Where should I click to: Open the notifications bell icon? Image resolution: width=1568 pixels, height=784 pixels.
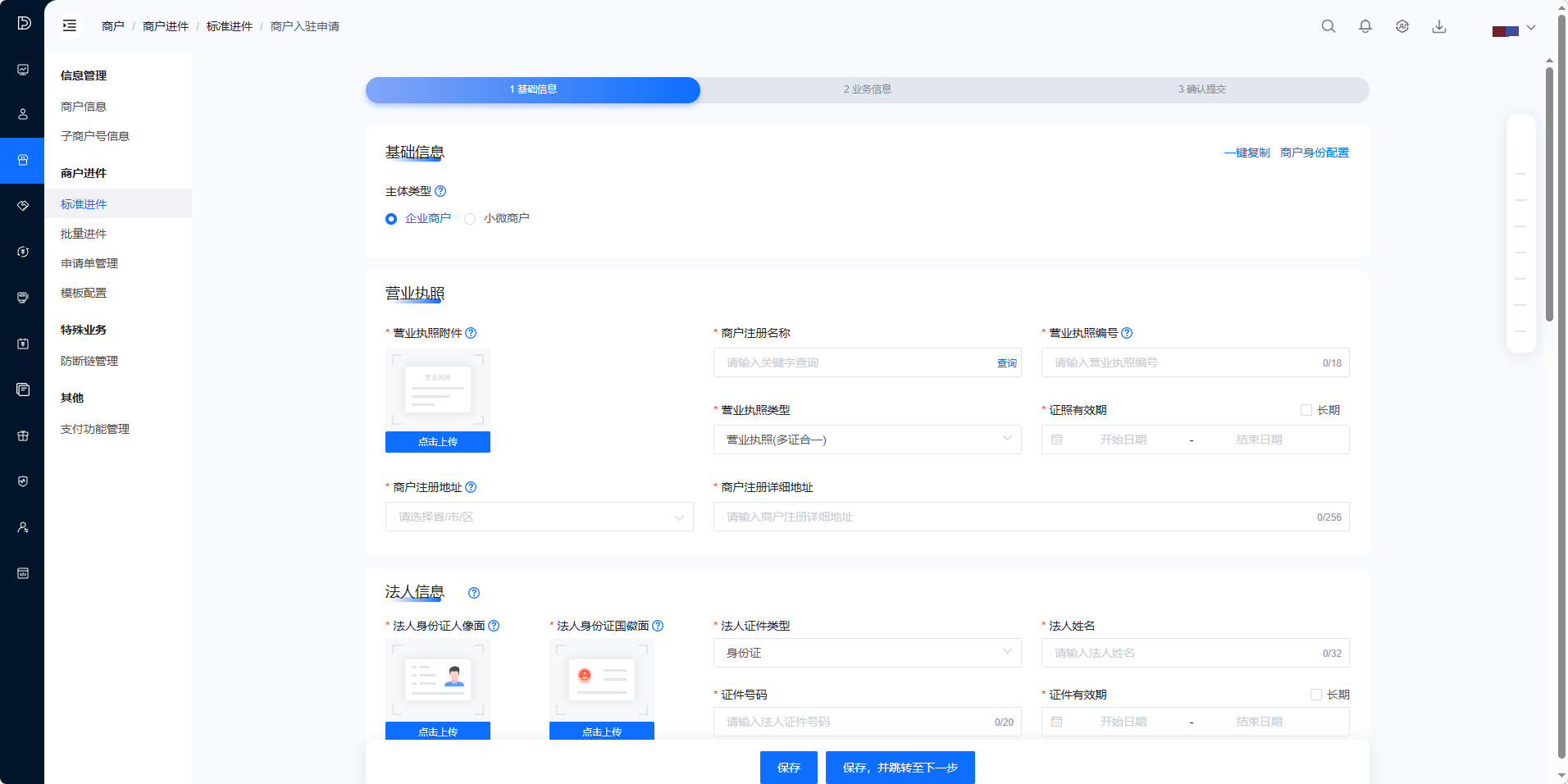tap(1365, 26)
